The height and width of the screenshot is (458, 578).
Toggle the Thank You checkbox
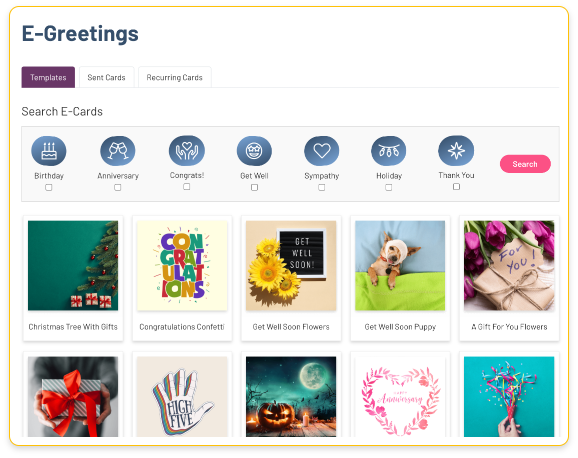[456, 187]
